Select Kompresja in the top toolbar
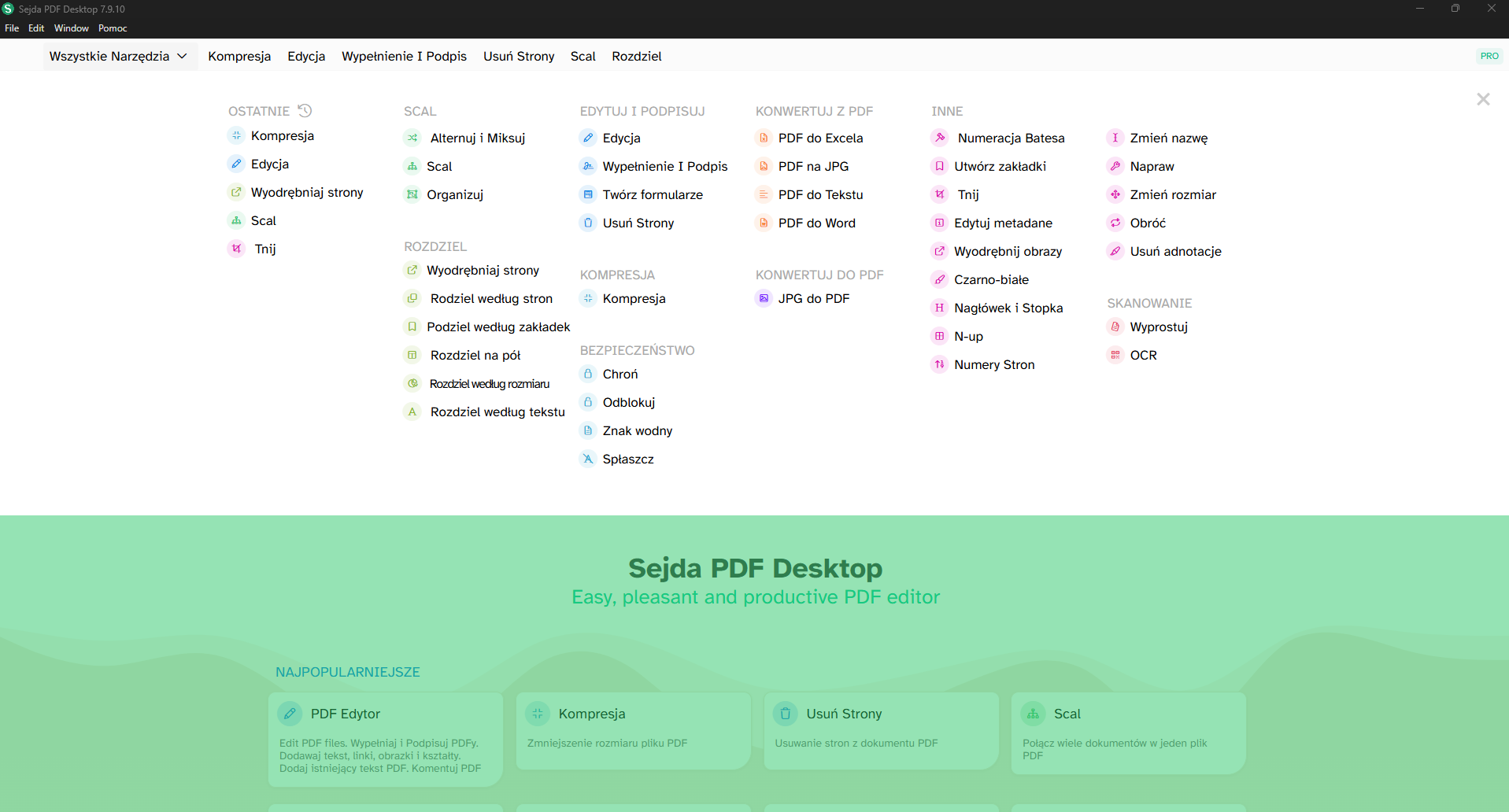The image size is (1509, 812). (x=239, y=56)
